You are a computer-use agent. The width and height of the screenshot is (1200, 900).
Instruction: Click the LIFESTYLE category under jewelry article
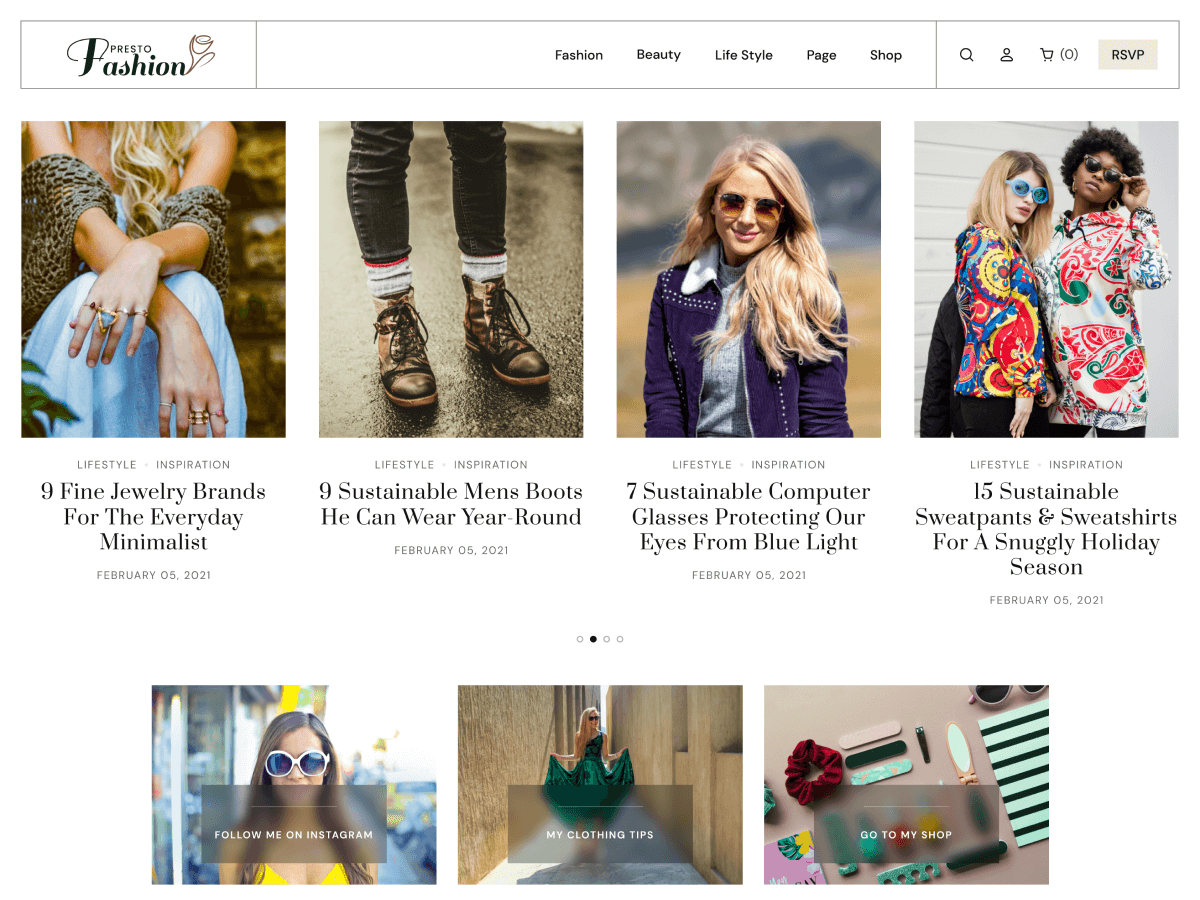point(107,464)
